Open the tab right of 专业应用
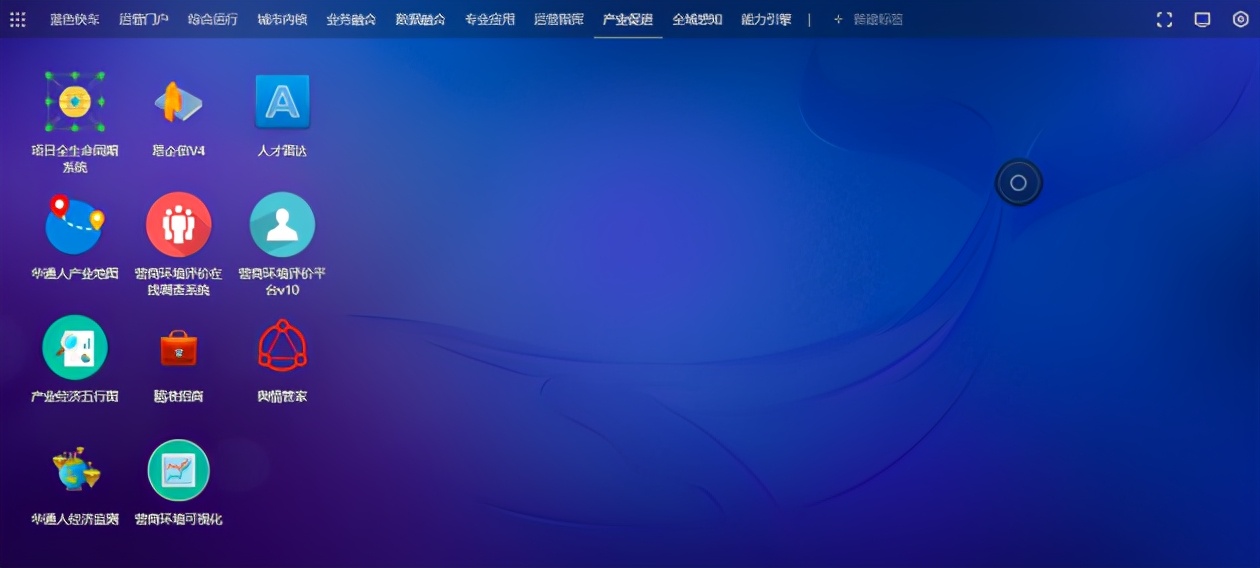Image resolution: width=1260 pixels, height=568 pixels. [559, 19]
